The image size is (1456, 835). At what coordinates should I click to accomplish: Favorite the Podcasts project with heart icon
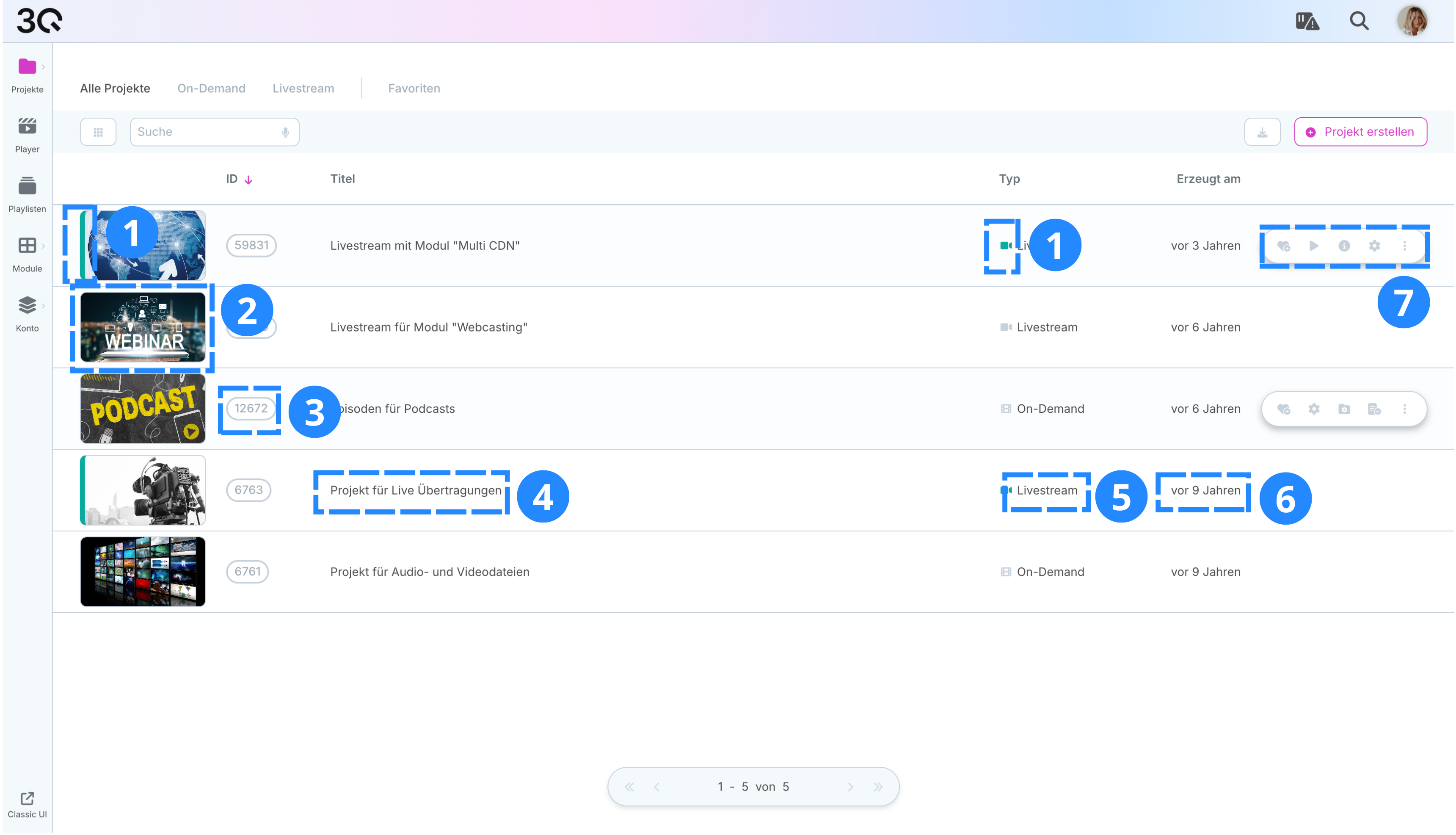(1283, 409)
